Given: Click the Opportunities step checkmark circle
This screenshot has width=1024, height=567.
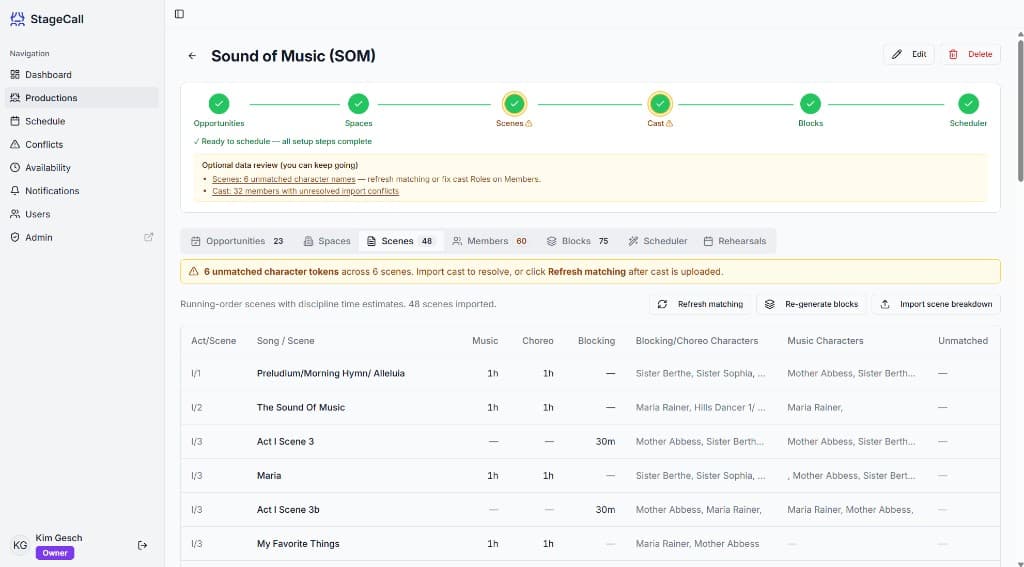Looking at the screenshot, I should [219, 104].
